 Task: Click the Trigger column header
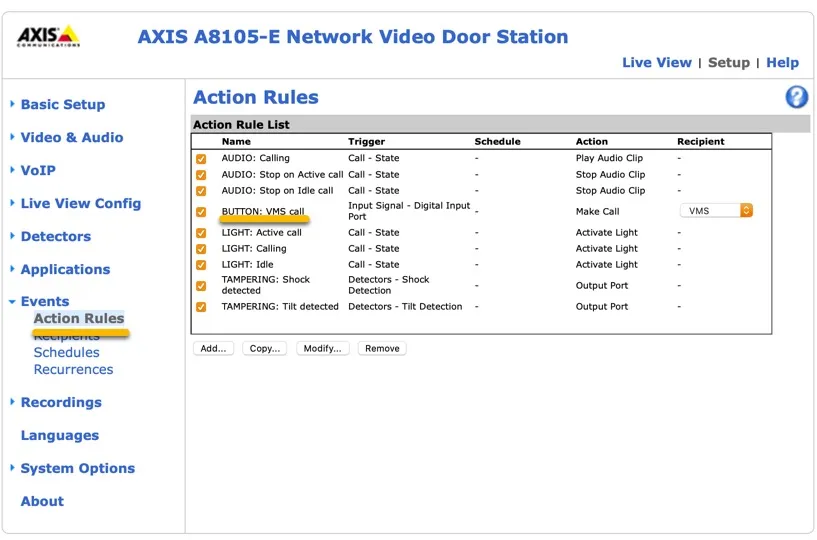click(x=366, y=141)
